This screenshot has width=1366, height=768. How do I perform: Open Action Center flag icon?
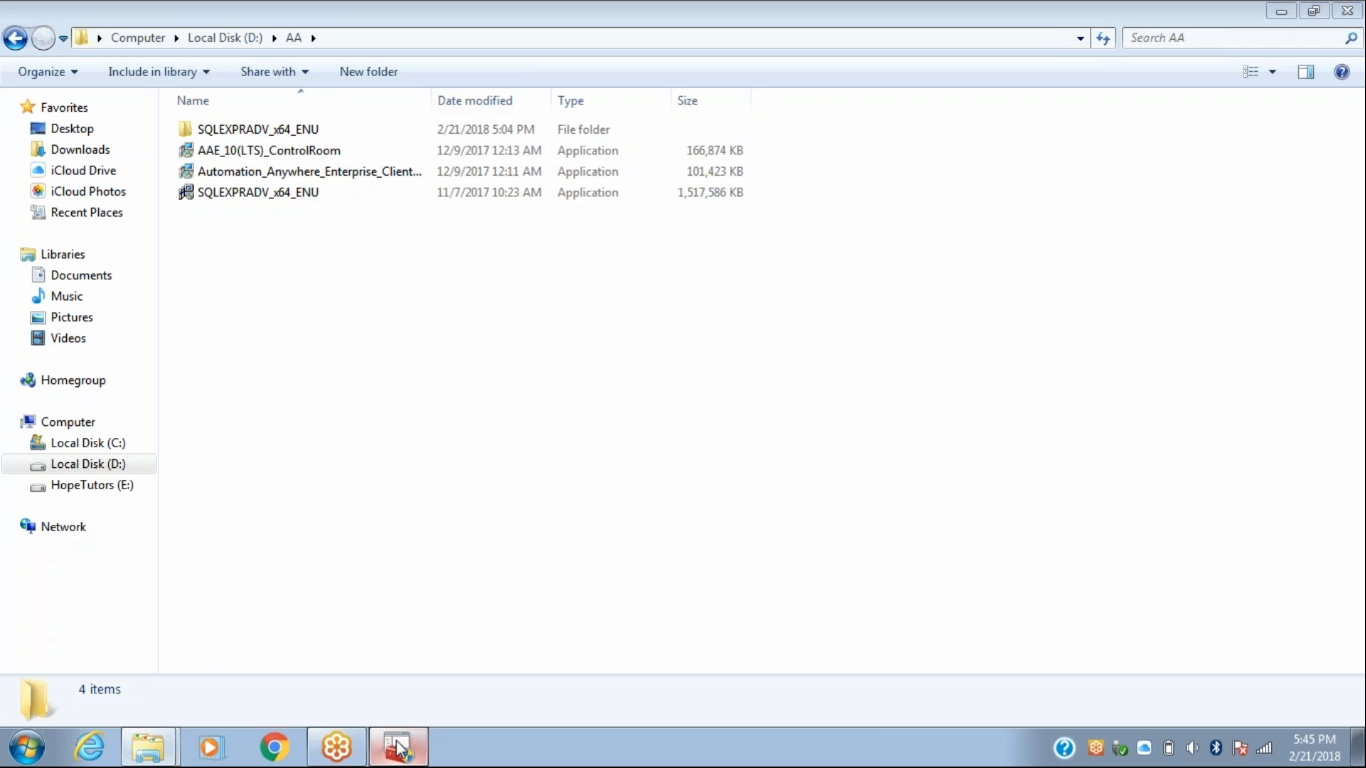point(1240,748)
